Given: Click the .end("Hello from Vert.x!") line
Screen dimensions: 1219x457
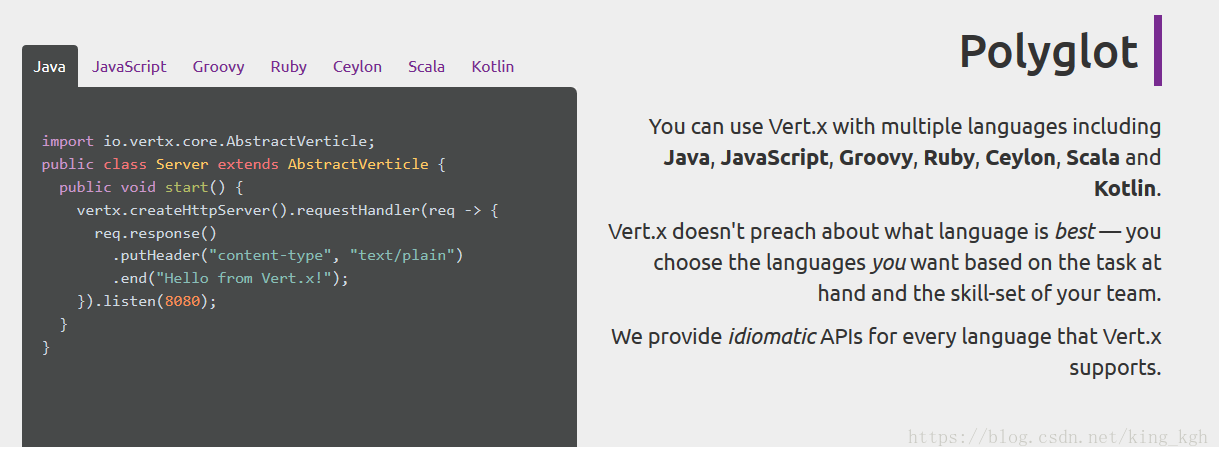Looking at the screenshot, I should pos(230,279).
